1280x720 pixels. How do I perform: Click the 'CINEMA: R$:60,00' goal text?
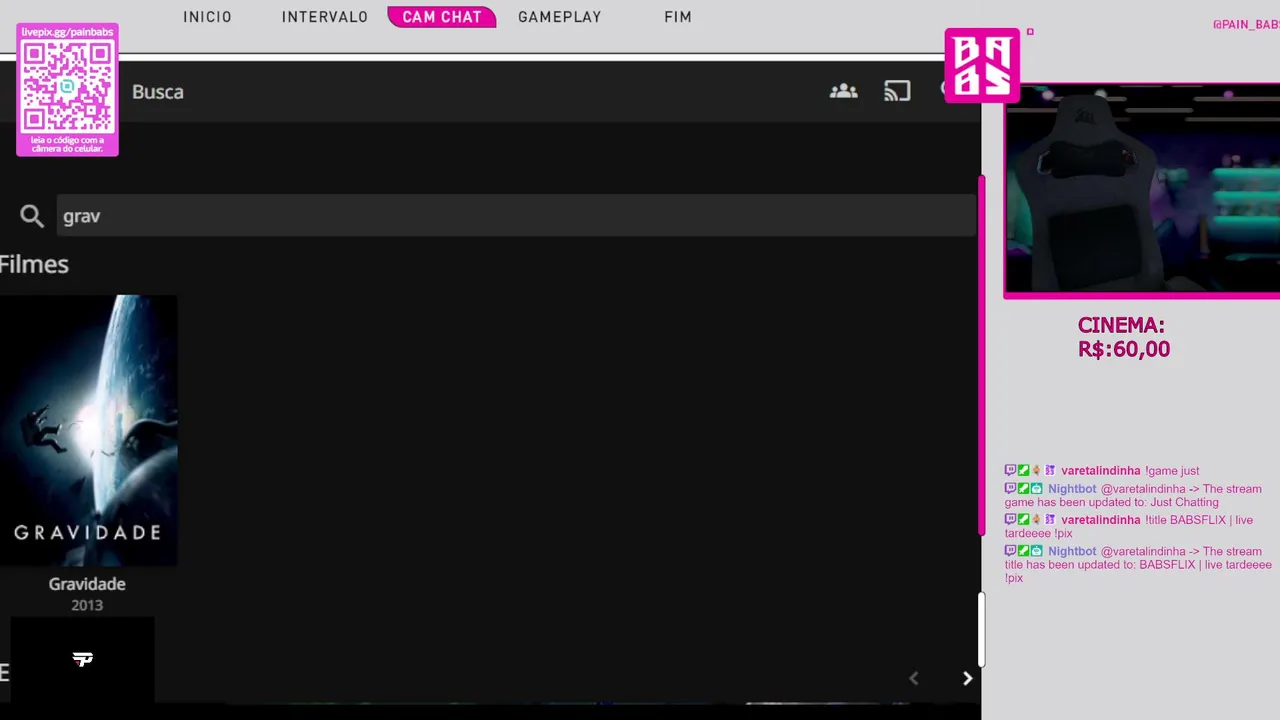pos(1123,338)
